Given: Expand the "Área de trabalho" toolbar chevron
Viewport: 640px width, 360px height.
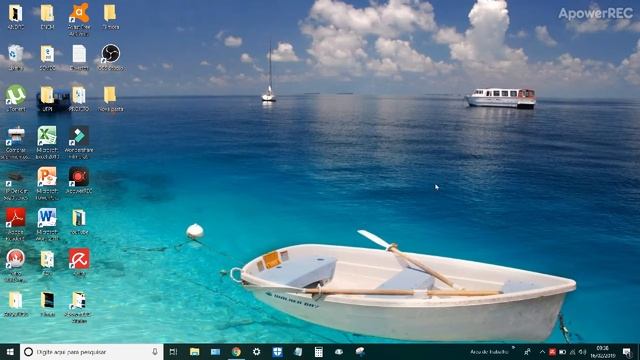Looking at the screenshot, I should click(513, 348).
